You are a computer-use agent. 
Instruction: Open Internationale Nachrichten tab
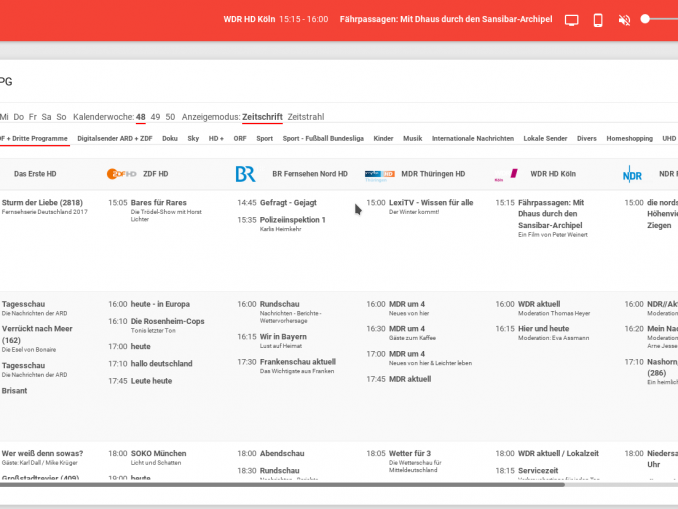[x=473, y=138]
